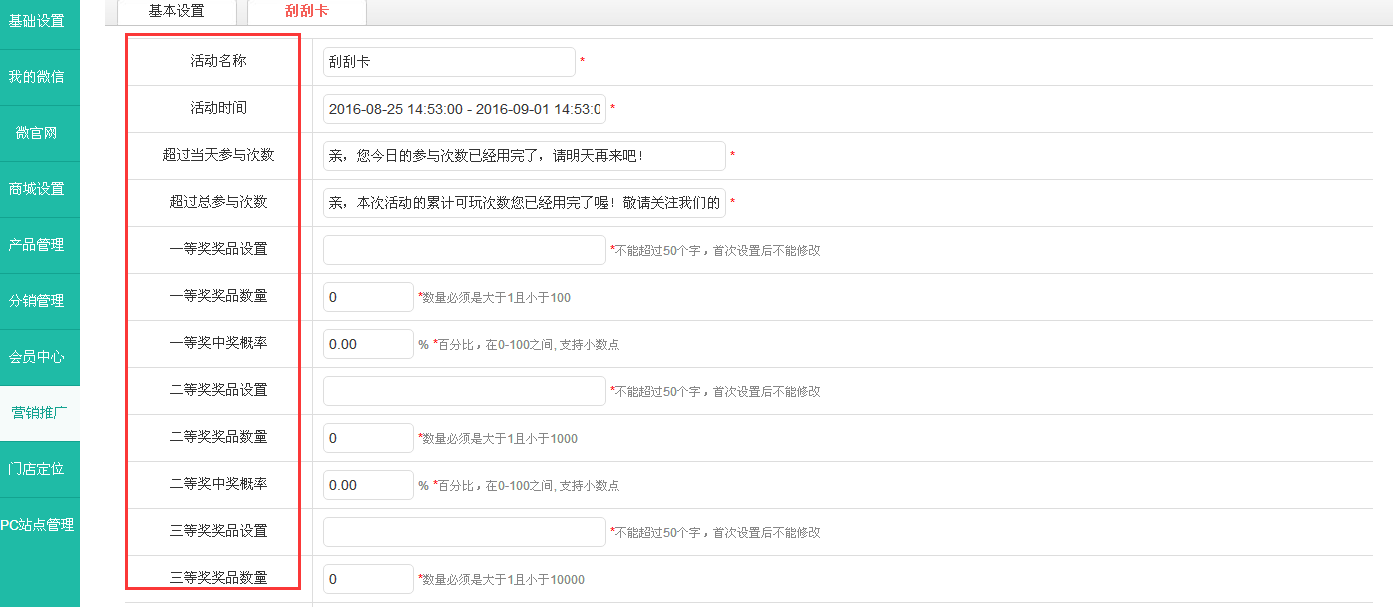Image resolution: width=1393 pixels, height=607 pixels.
Task: Open 分销管理 sidebar menu
Action: coord(38,301)
